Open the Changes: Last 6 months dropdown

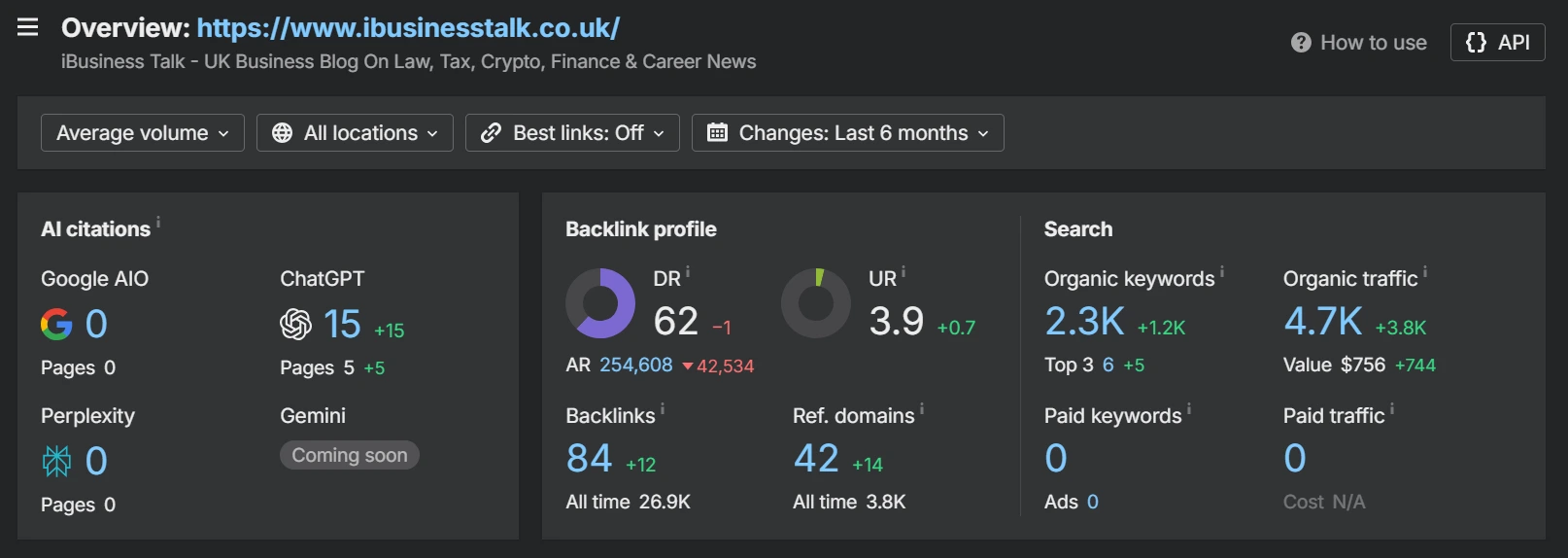click(x=847, y=133)
